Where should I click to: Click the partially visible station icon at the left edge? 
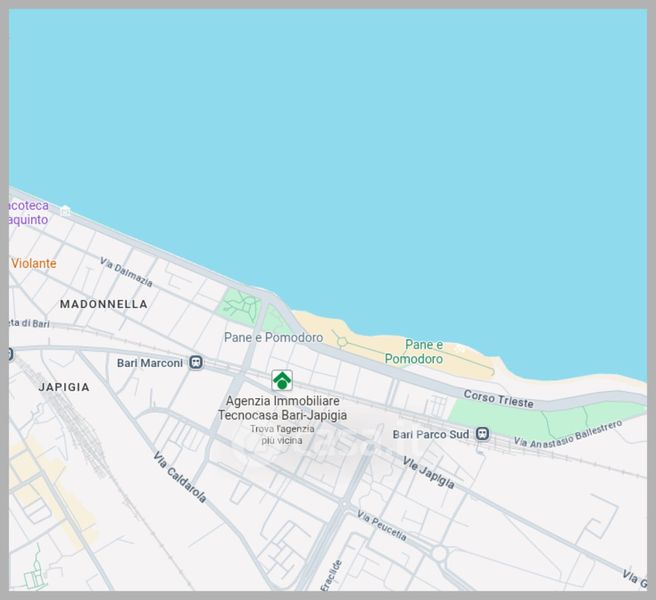[10, 353]
